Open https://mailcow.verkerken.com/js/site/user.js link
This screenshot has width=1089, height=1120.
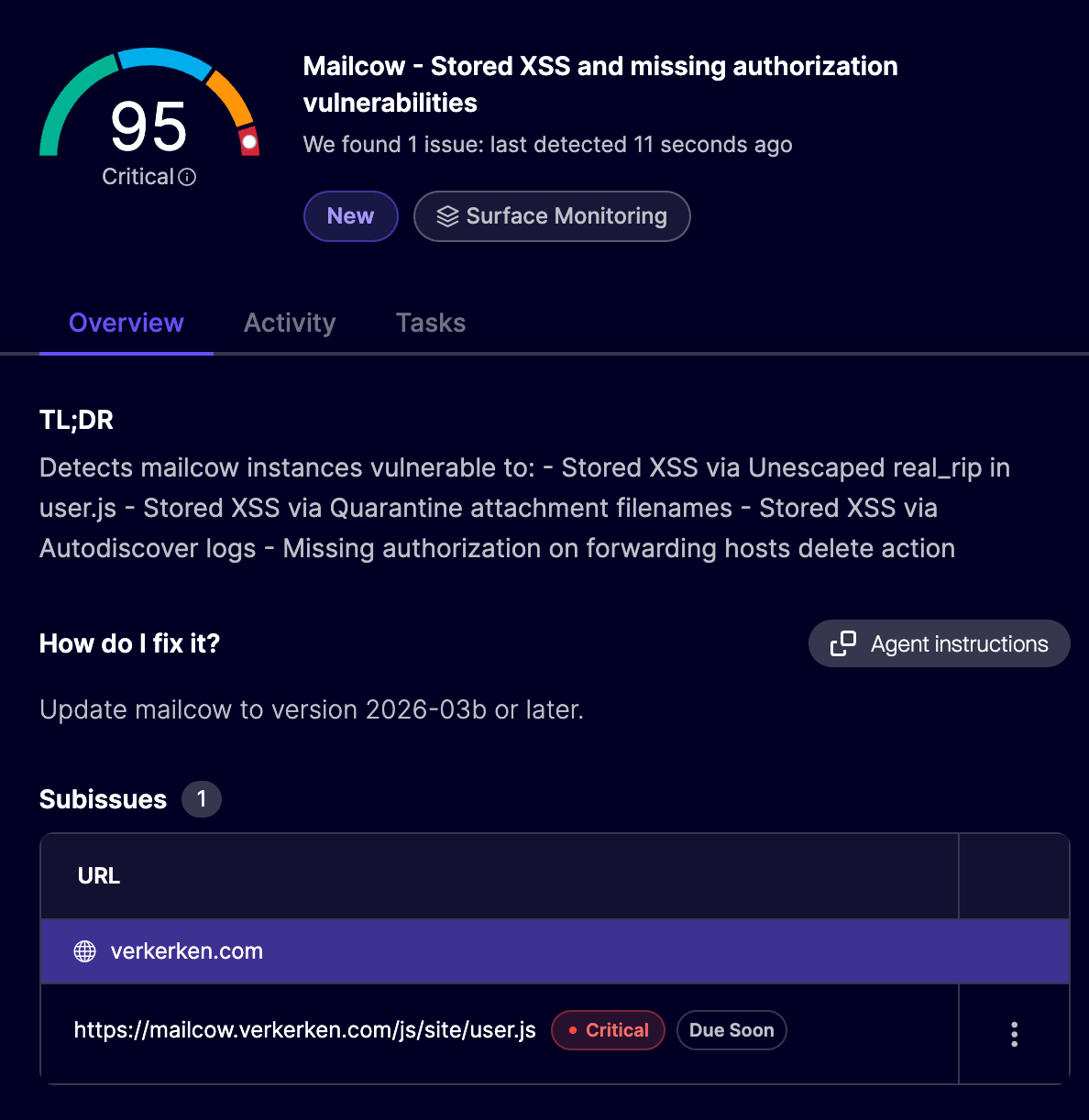click(304, 1030)
